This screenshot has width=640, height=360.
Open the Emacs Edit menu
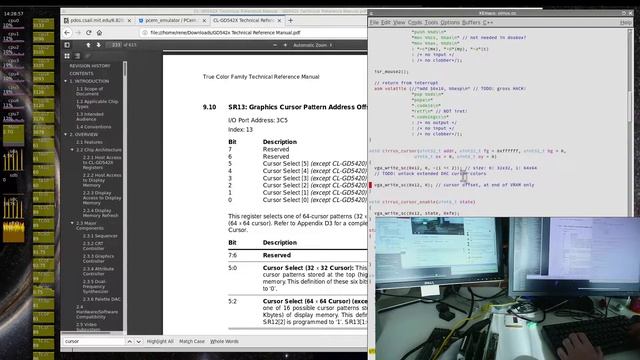386,22
